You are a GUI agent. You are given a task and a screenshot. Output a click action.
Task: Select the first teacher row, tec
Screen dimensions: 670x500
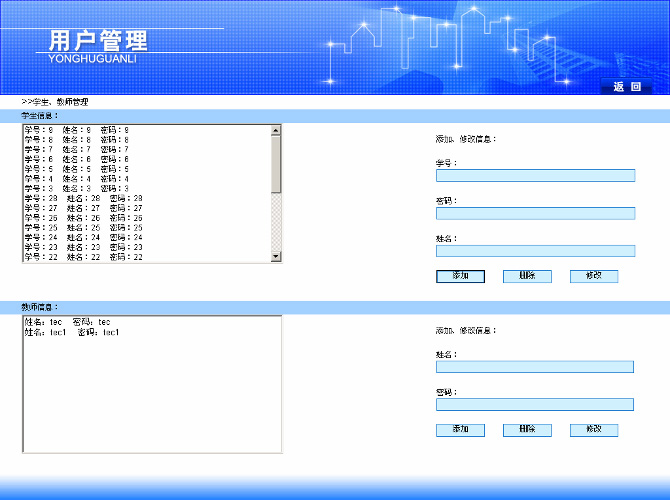tap(68, 322)
